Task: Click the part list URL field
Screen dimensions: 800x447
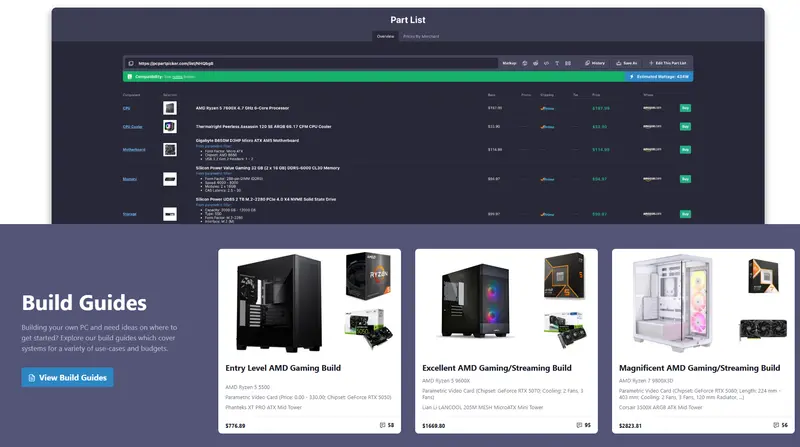Action: (311, 63)
